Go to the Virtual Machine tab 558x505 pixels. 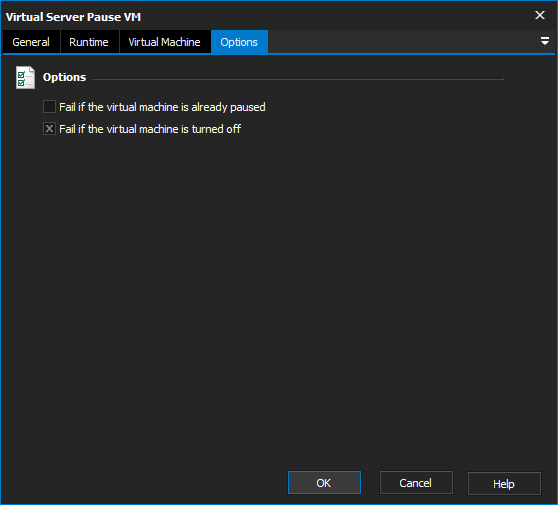tap(165, 42)
